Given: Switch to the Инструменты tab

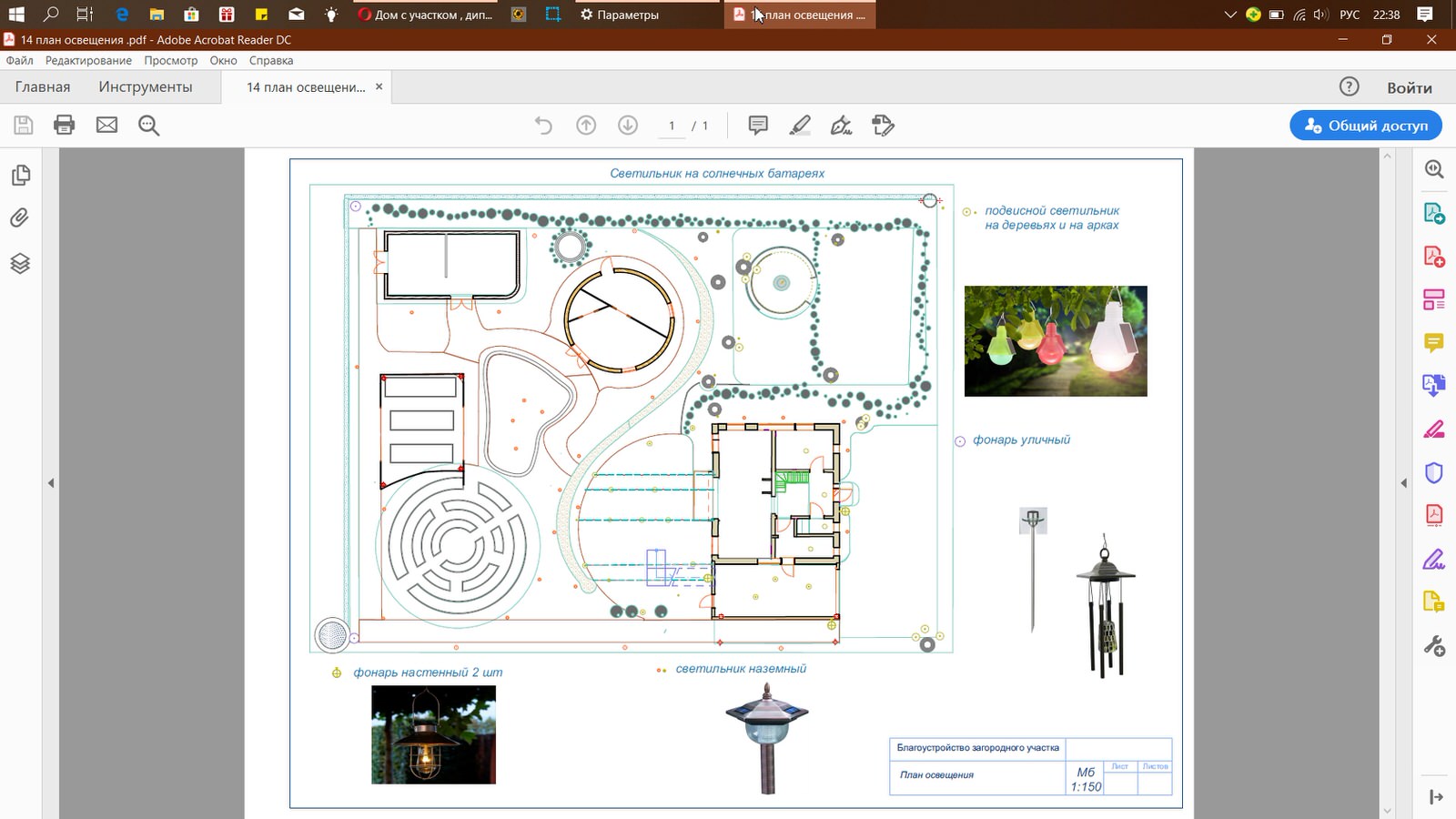Looking at the screenshot, I should [146, 87].
